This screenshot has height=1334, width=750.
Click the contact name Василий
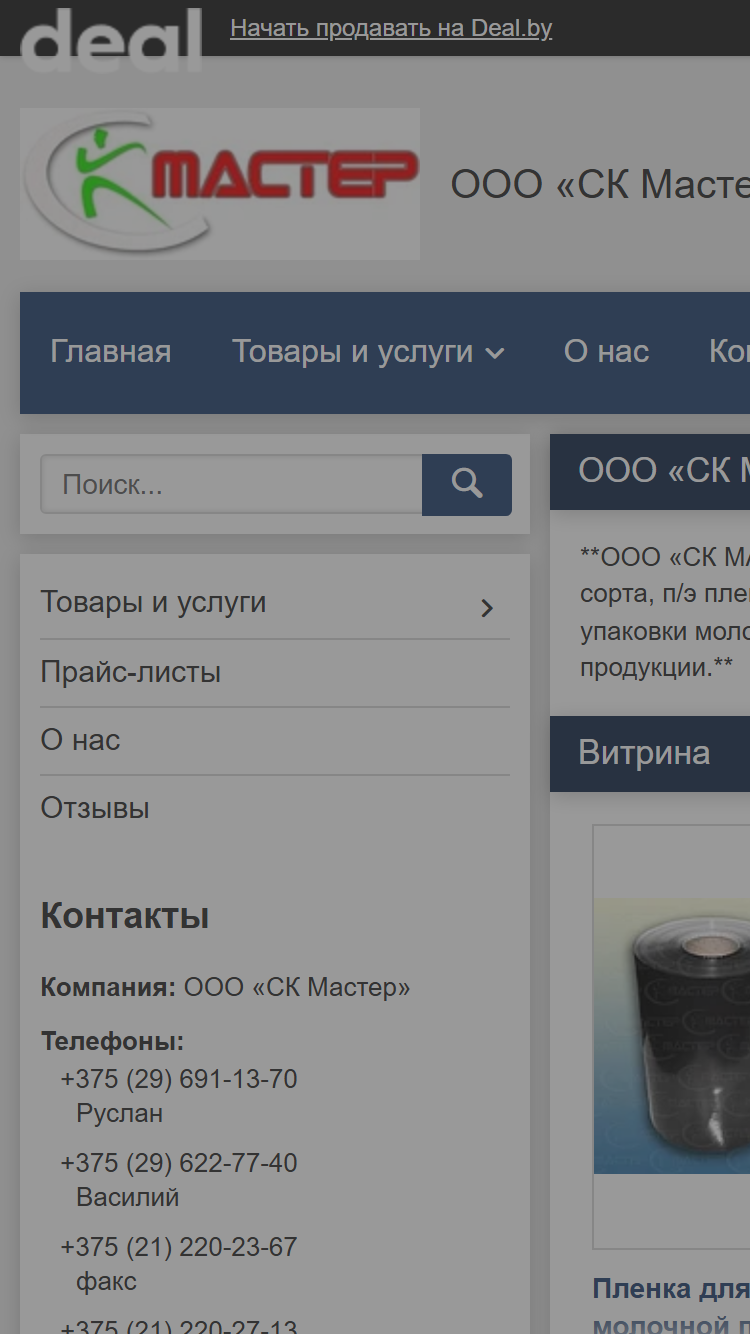[127, 1198]
